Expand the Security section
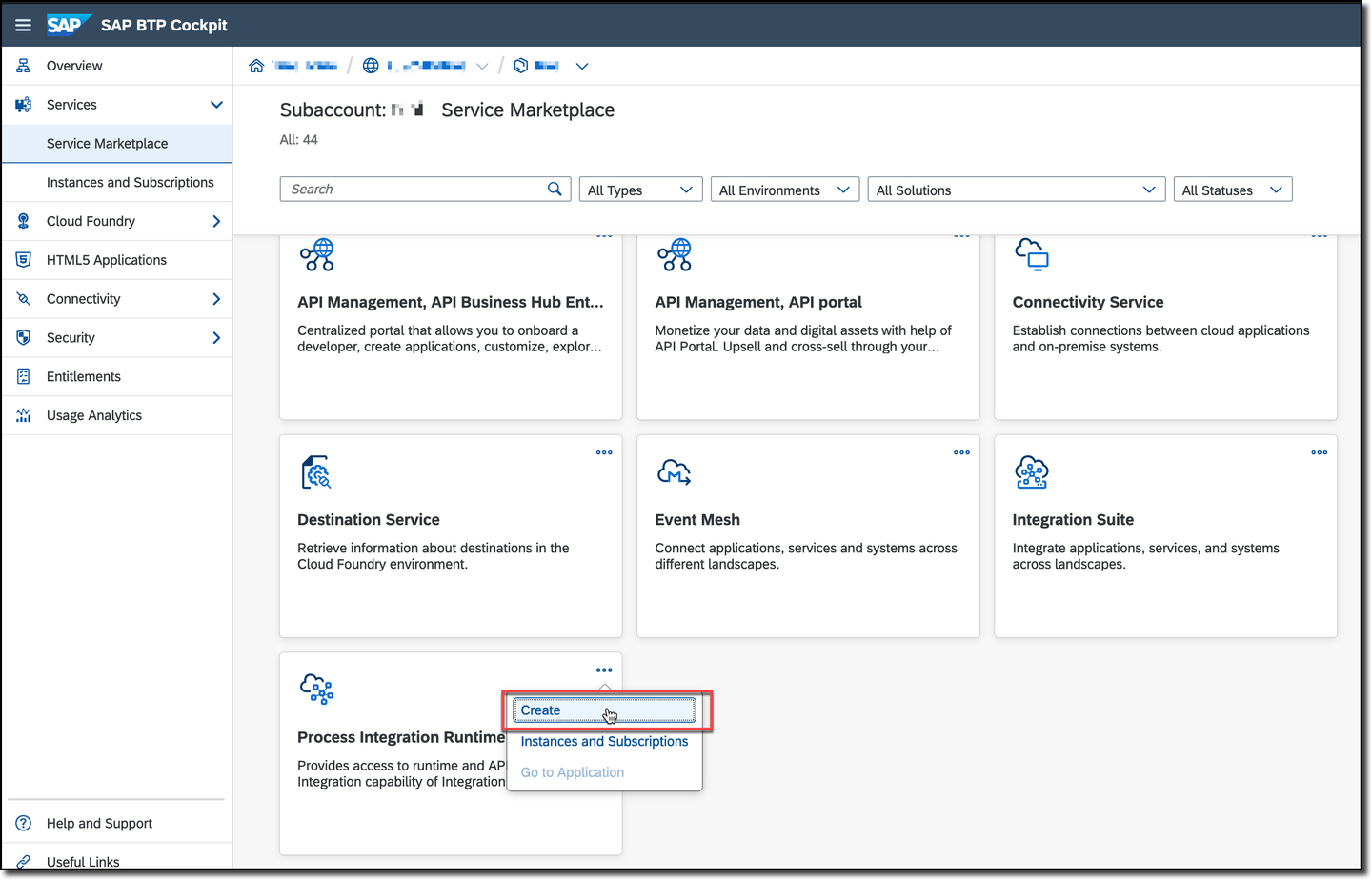Screen dimensions: 1372x880 click(x=216, y=338)
